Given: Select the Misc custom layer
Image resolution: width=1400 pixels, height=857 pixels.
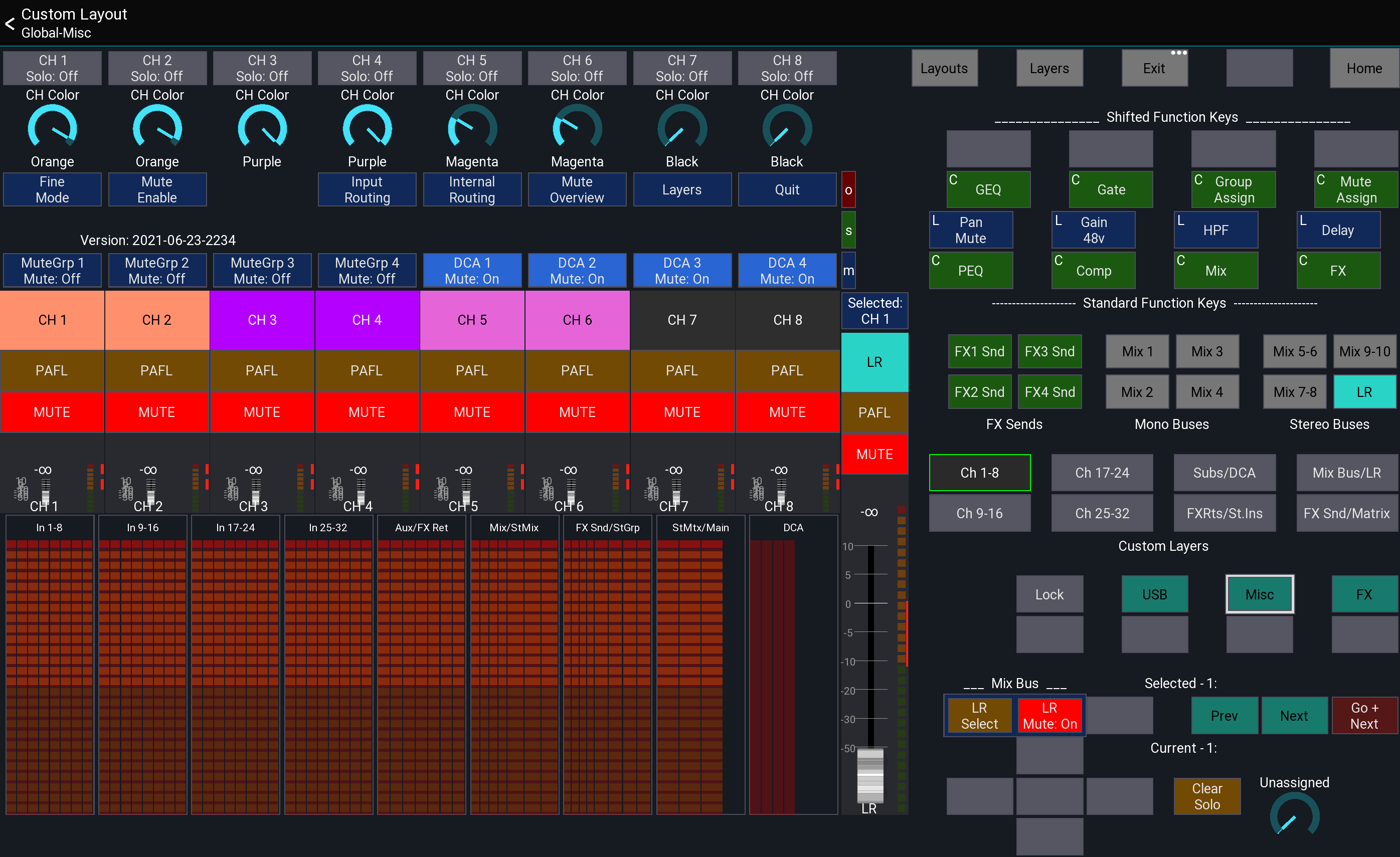Looking at the screenshot, I should coord(1259,593).
